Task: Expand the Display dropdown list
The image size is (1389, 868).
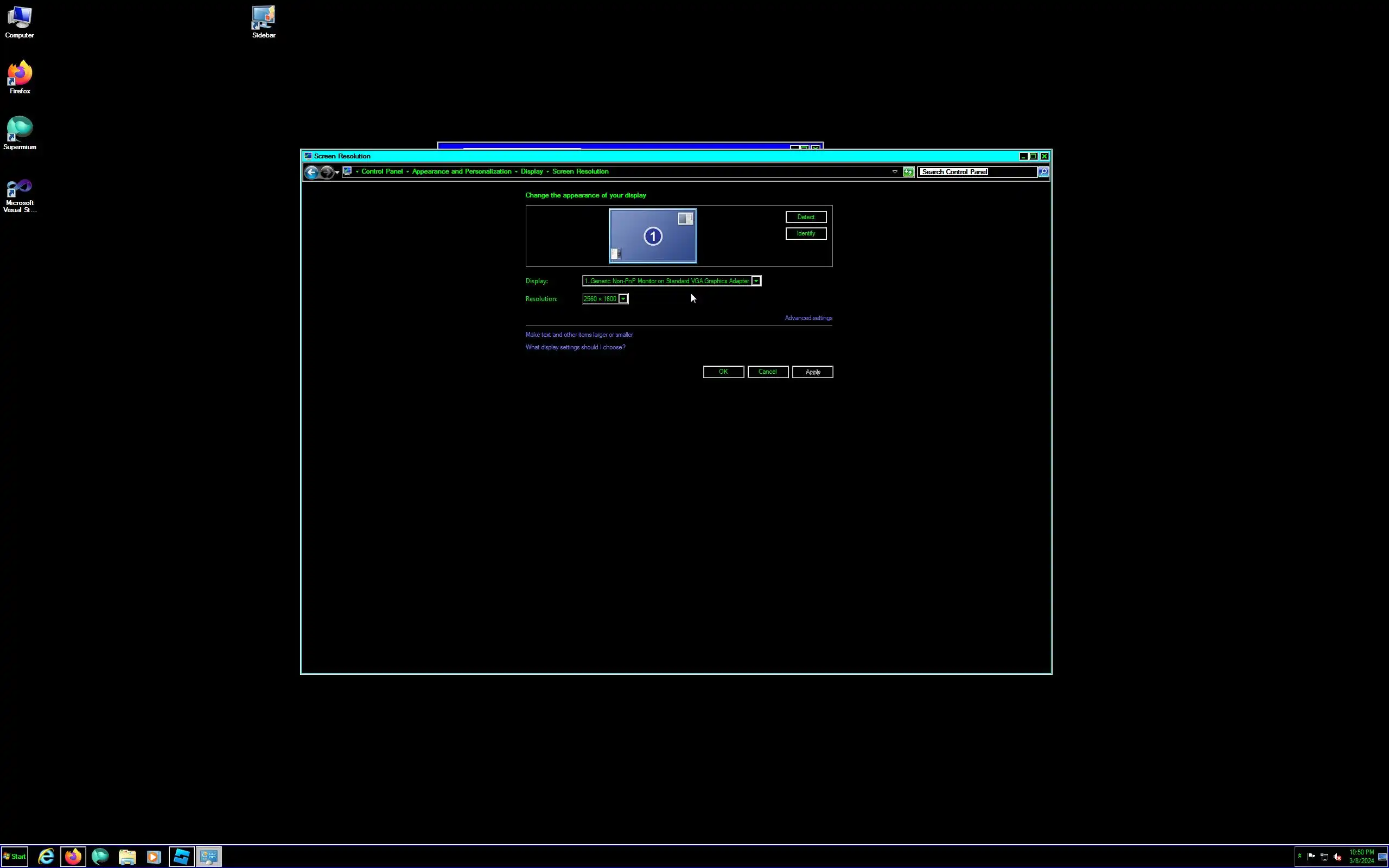Action: coord(756,280)
